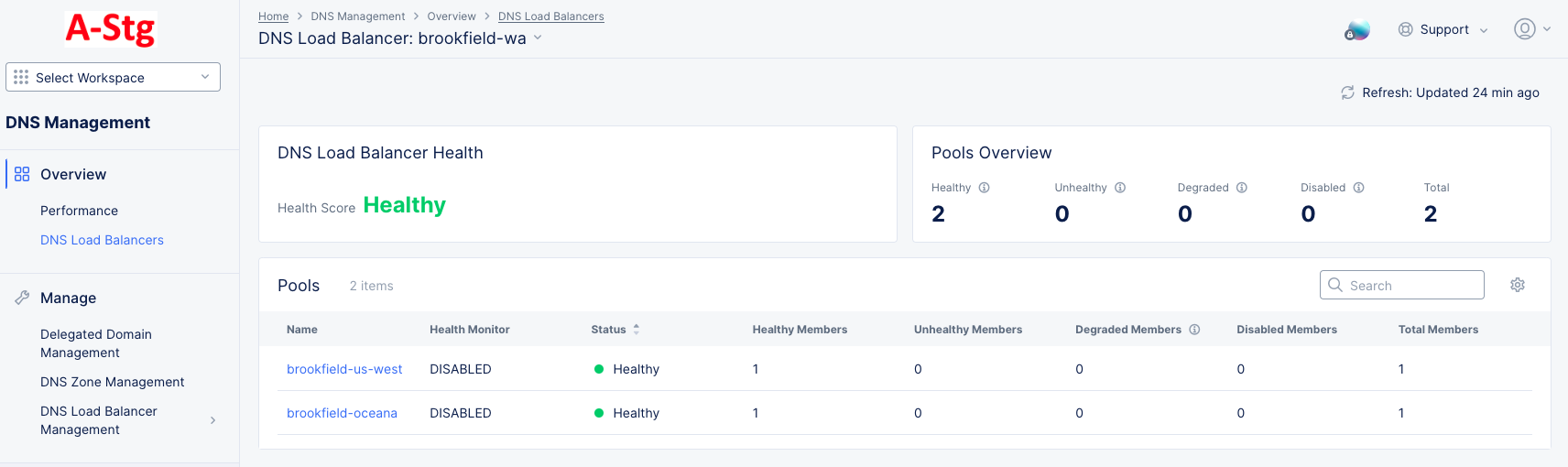Open Pools table settings gear
Viewport: 1568px width, 467px height.
point(1517,285)
